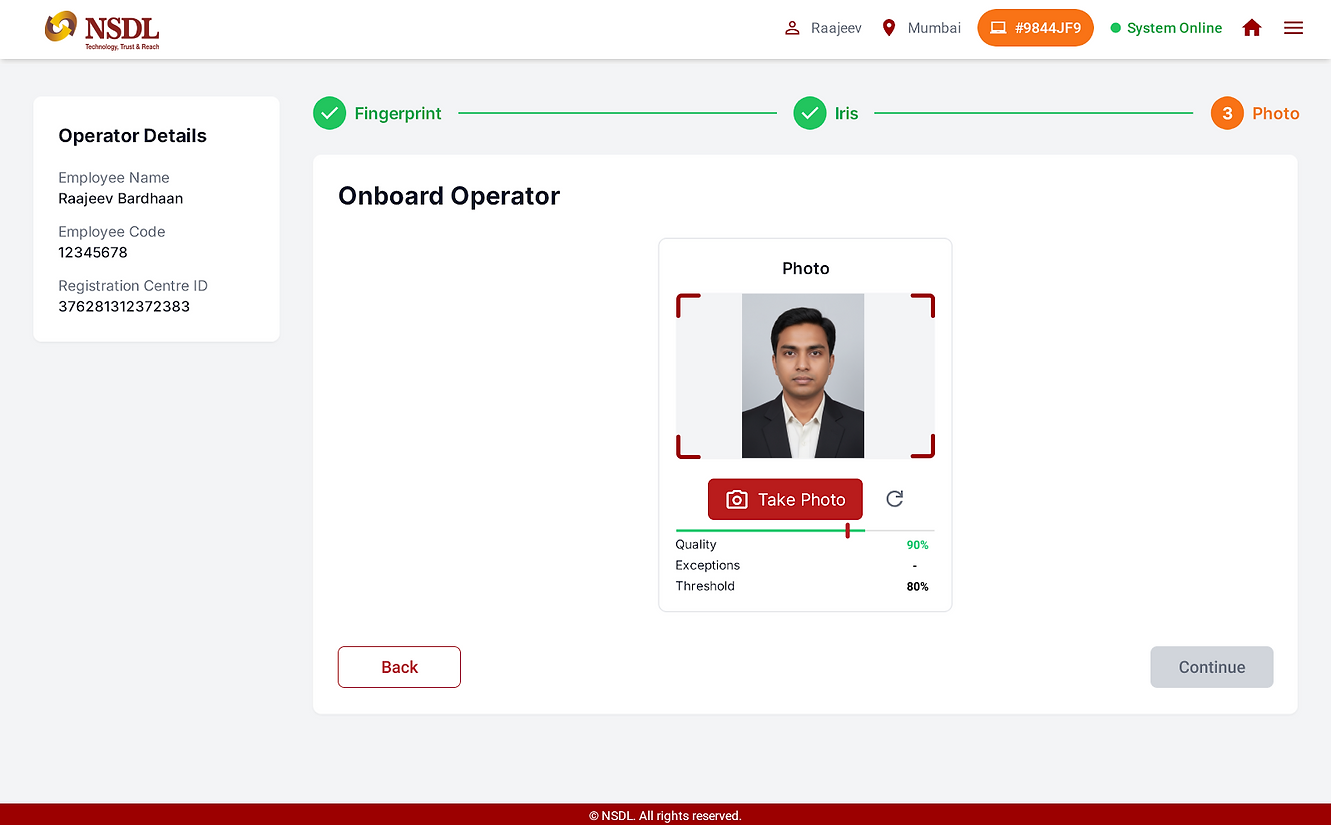Click the location pin icon beside Mumbai
The image size is (1331, 825).
889,28
